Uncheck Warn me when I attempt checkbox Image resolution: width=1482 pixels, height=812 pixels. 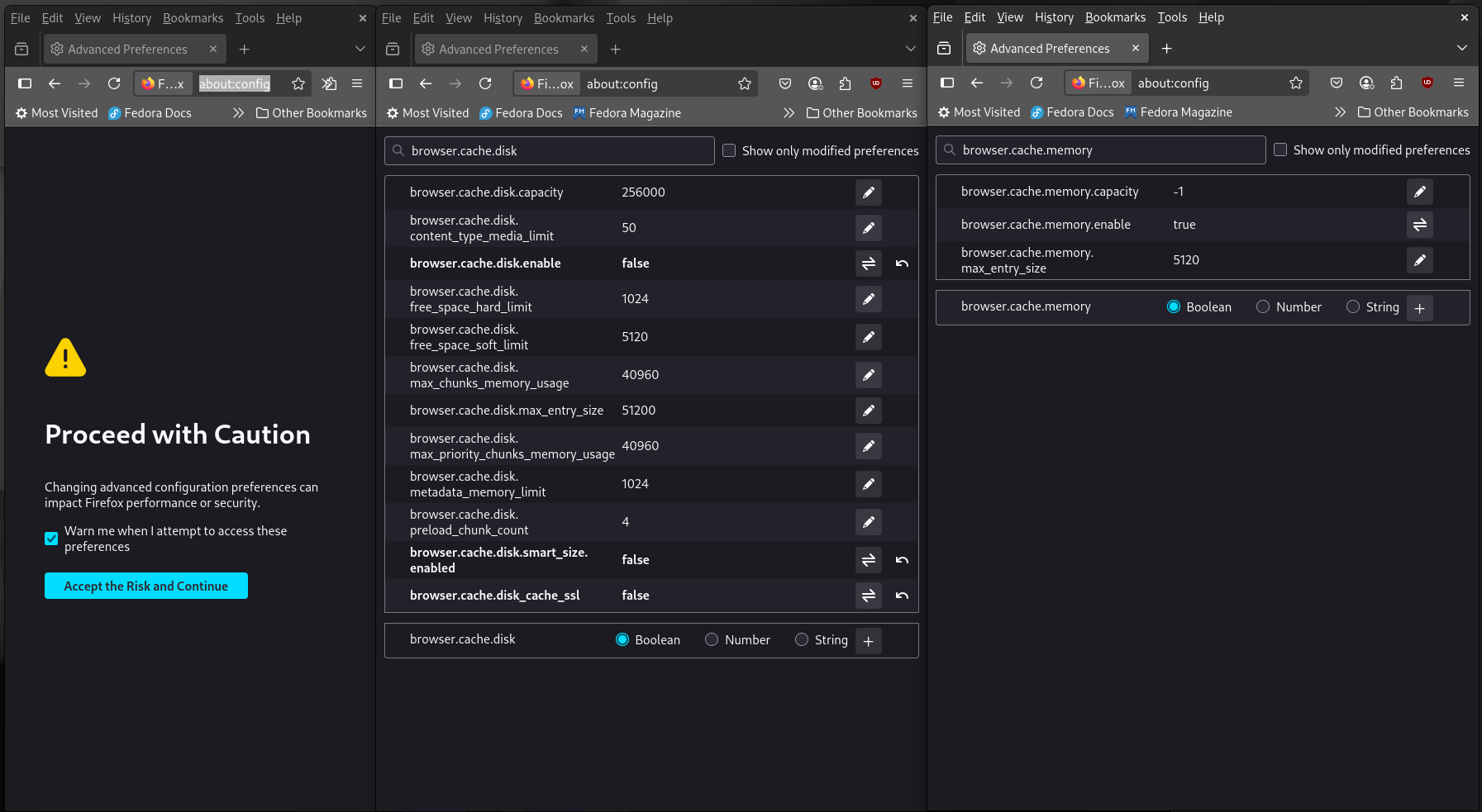(x=51, y=539)
